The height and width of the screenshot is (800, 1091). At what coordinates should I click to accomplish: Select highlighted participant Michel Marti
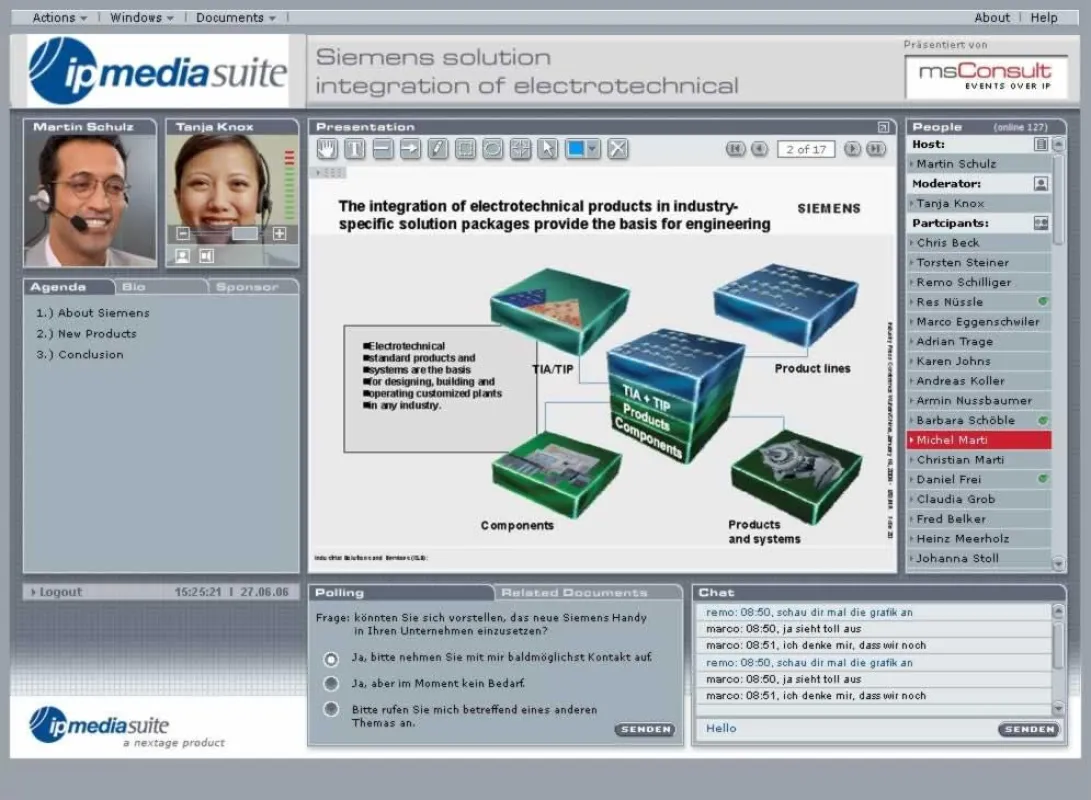tap(980, 440)
